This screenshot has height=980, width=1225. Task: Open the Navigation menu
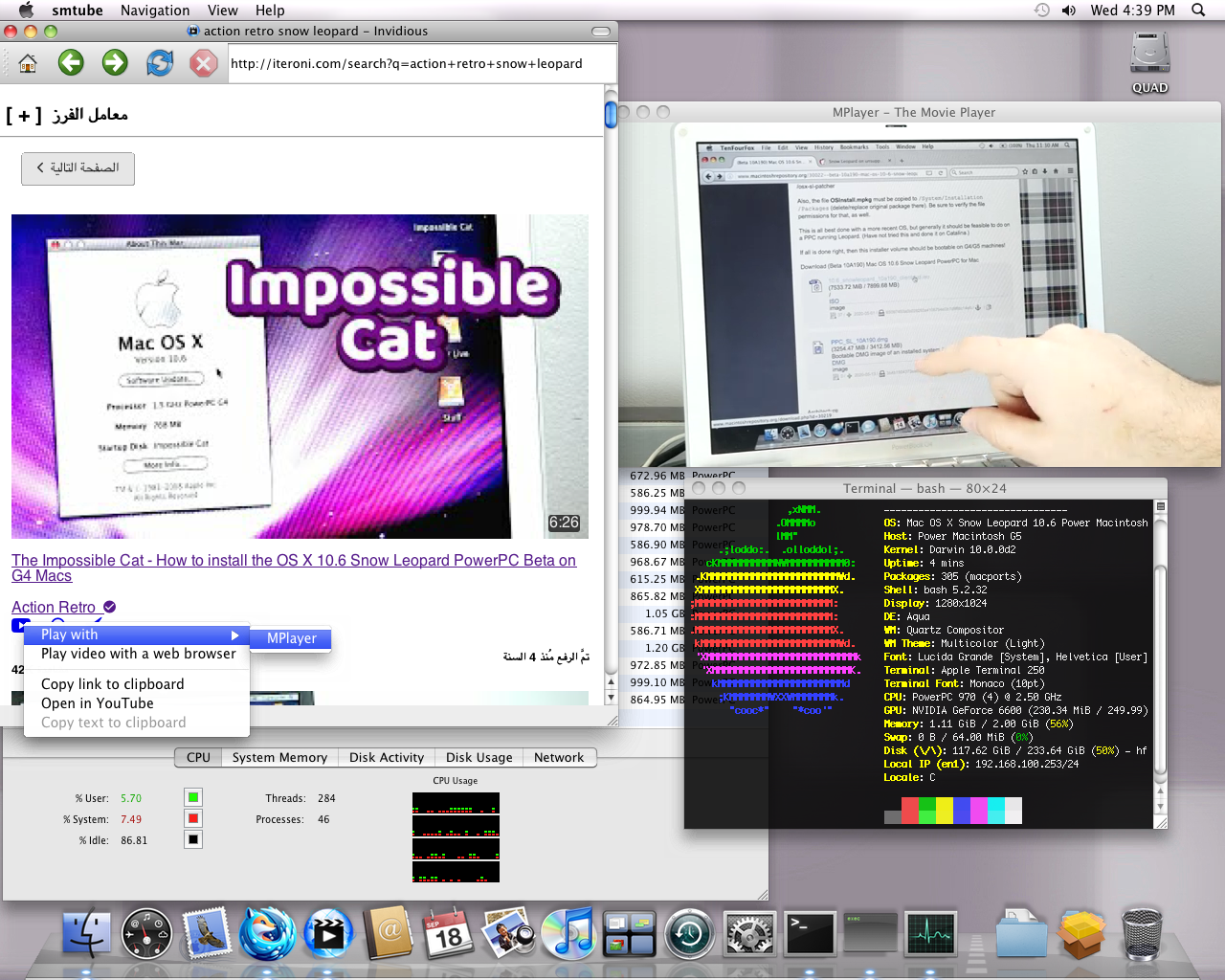click(x=155, y=10)
